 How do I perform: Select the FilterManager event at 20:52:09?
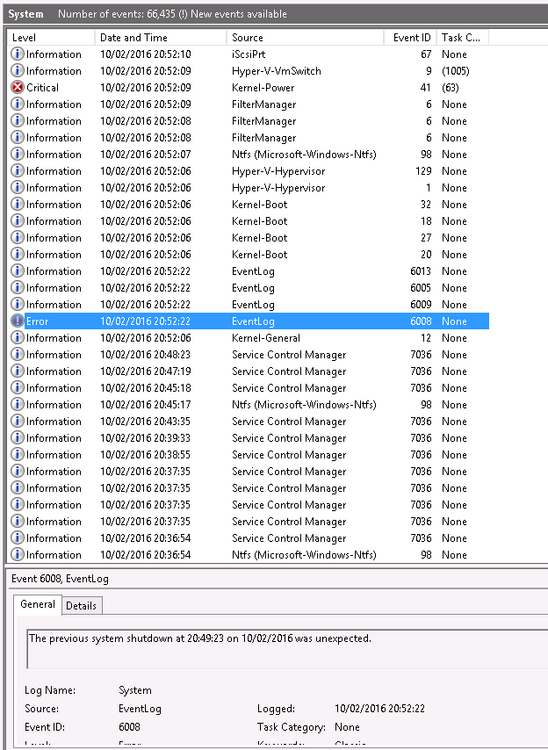tap(249, 104)
